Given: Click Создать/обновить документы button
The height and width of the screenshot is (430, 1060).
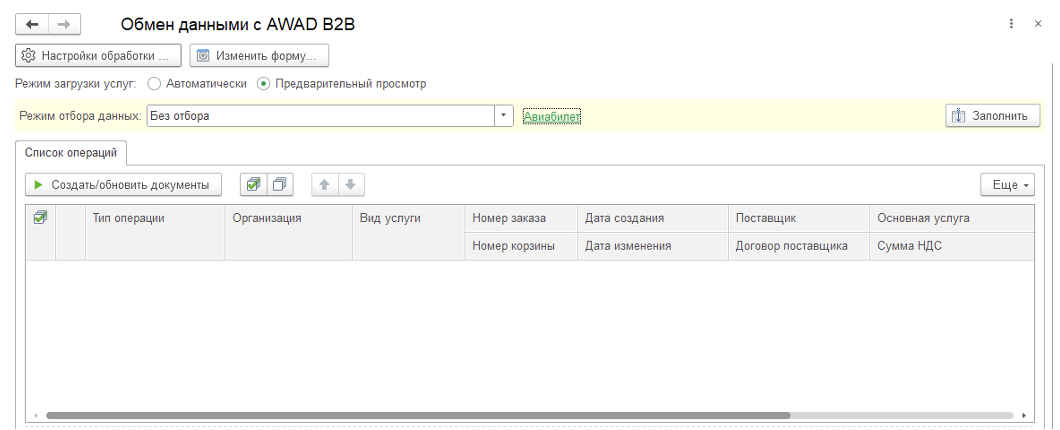Looking at the screenshot, I should coord(121,184).
